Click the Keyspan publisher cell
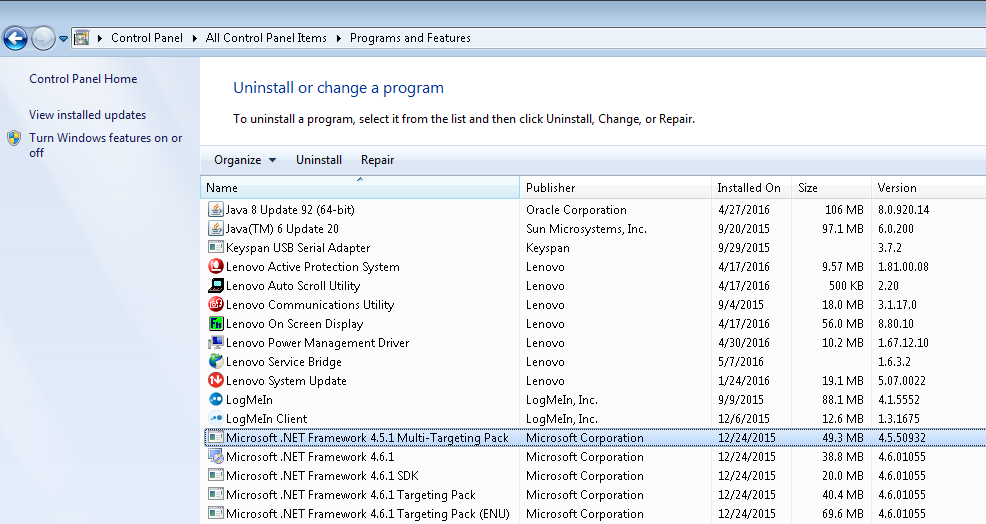This screenshot has width=986, height=524. [x=548, y=247]
